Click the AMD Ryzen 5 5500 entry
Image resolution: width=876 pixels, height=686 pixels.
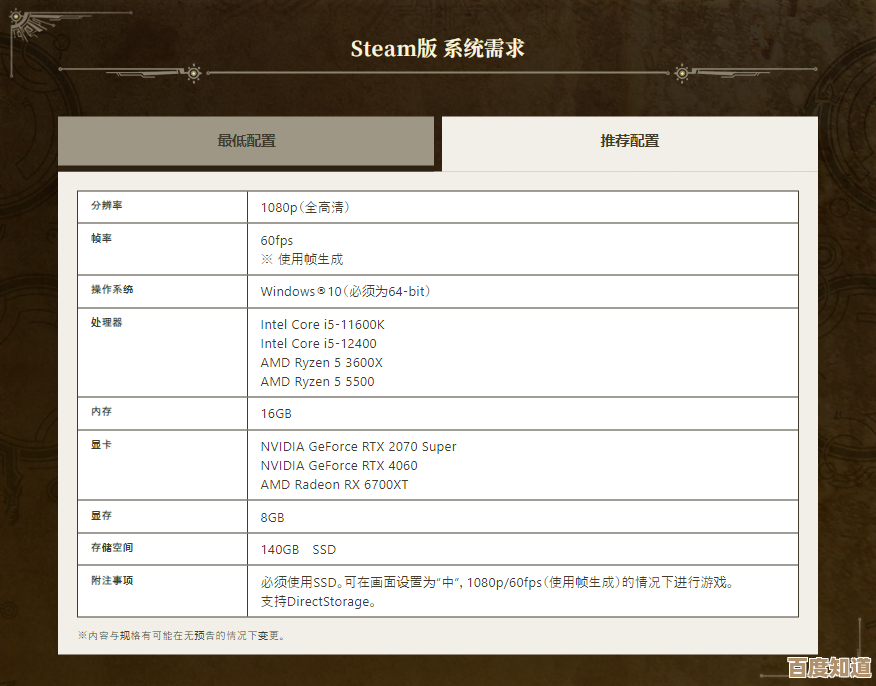317,382
